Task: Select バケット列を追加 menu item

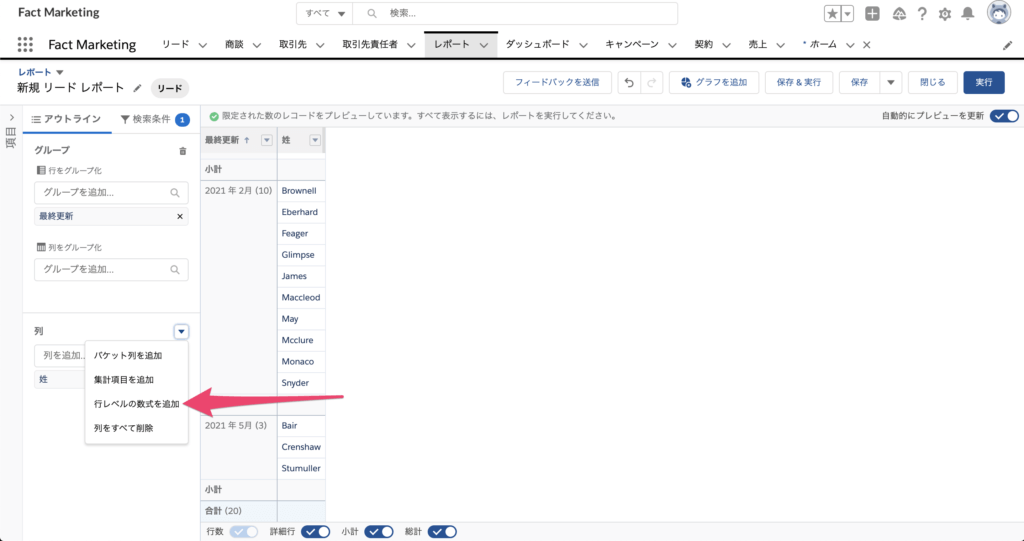Action: 136,355
